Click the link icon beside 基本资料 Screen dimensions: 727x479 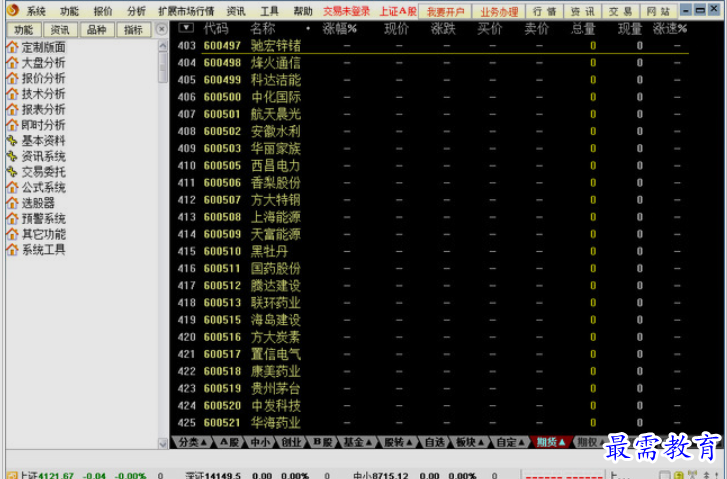(12, 141)
